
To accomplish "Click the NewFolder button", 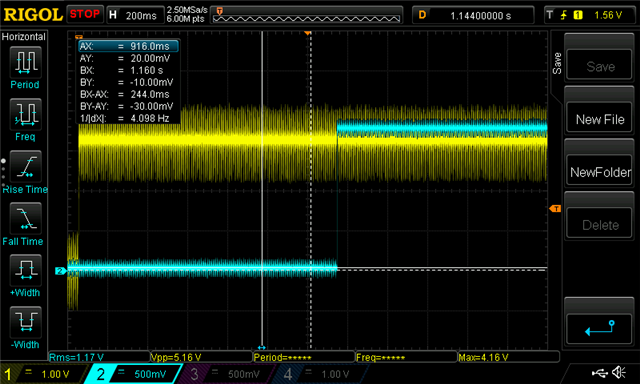I will tap(600, 172).
